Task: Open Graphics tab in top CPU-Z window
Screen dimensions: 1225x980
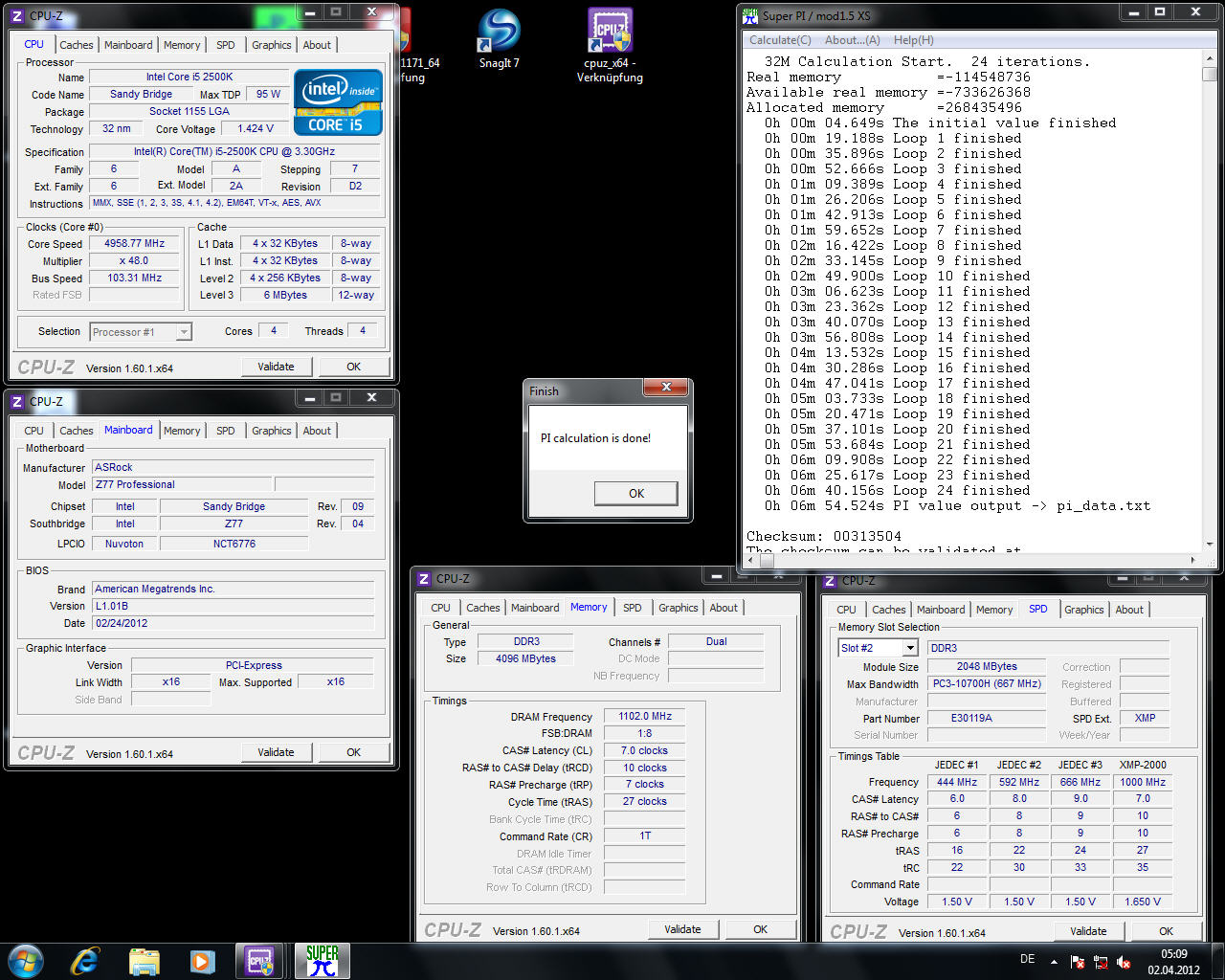Action: coord(271,45)
